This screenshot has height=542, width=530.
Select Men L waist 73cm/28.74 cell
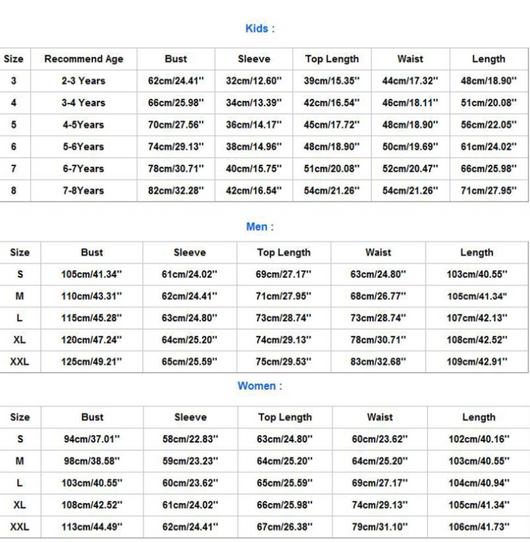click(378, 318)
